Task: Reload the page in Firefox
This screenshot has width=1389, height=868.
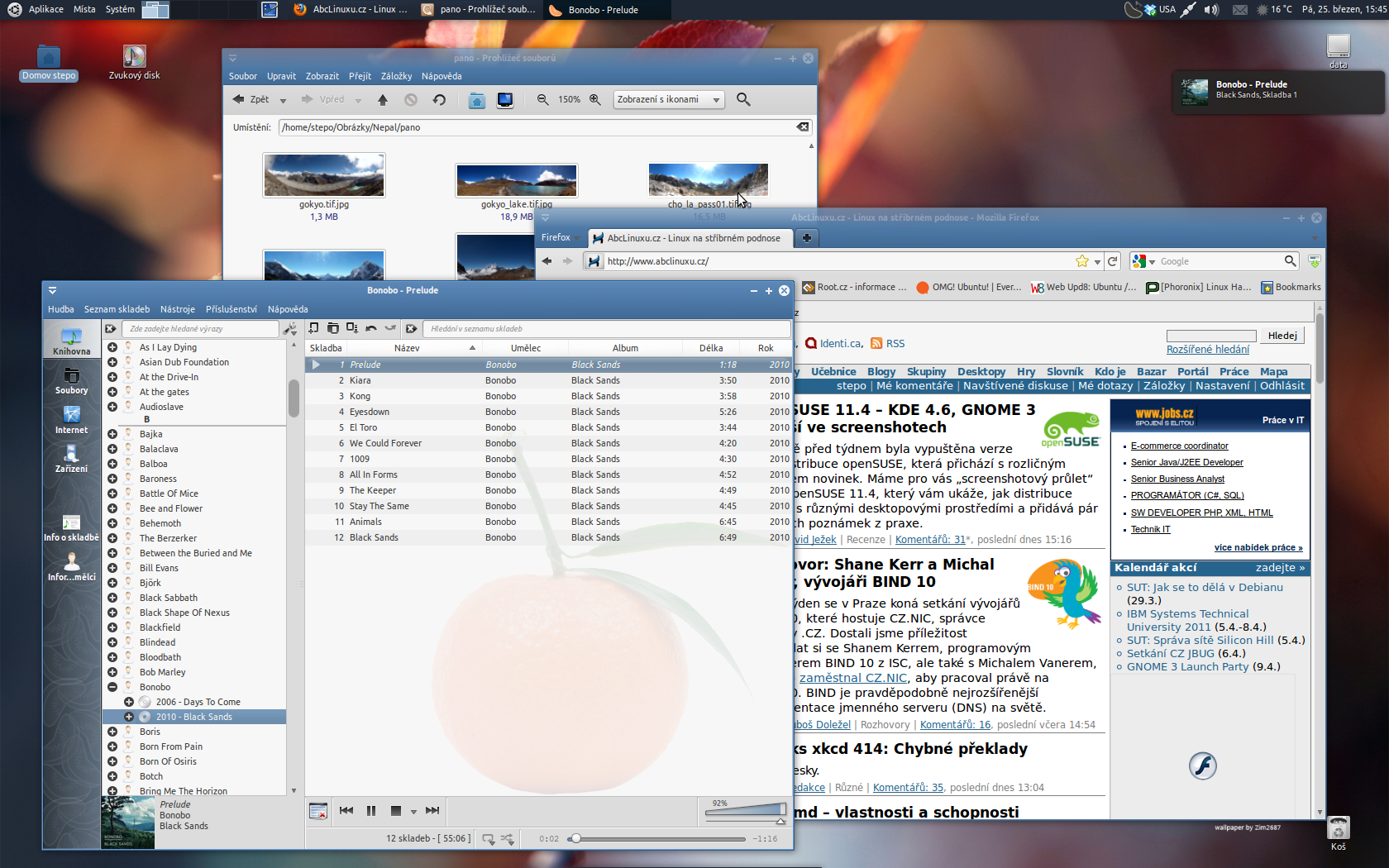Action: pyautogui.click(x=1113, y=261)
